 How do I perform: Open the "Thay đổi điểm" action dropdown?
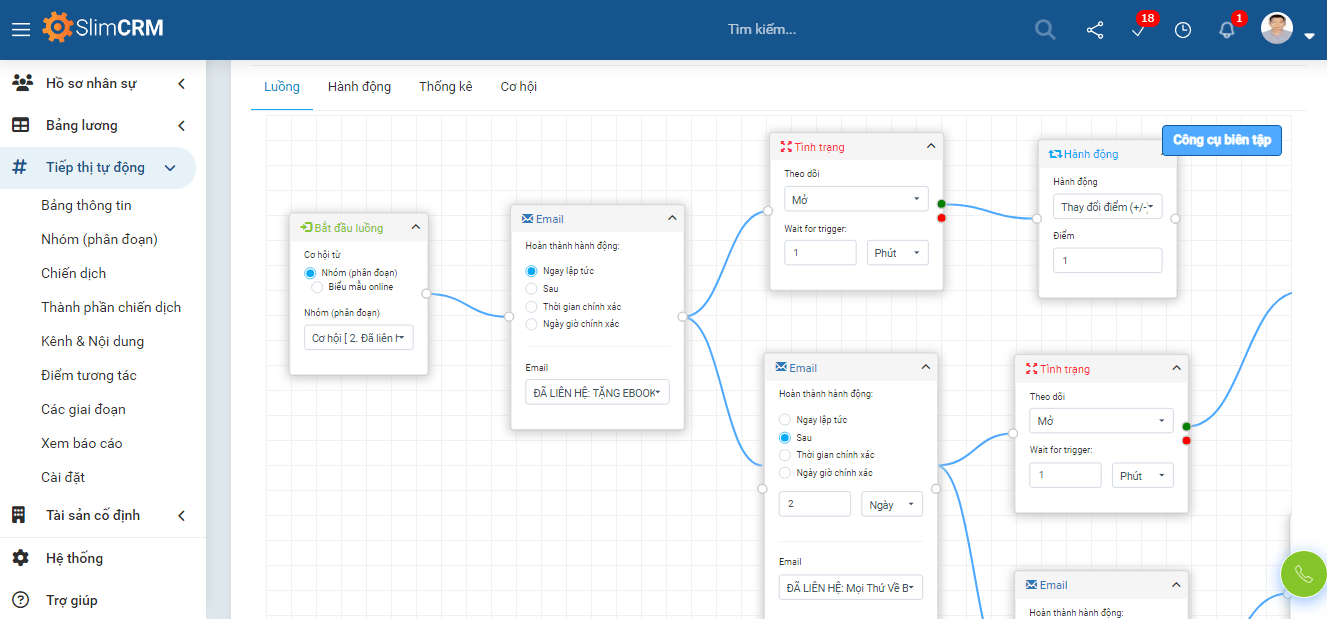click(x=1107, y=207)
